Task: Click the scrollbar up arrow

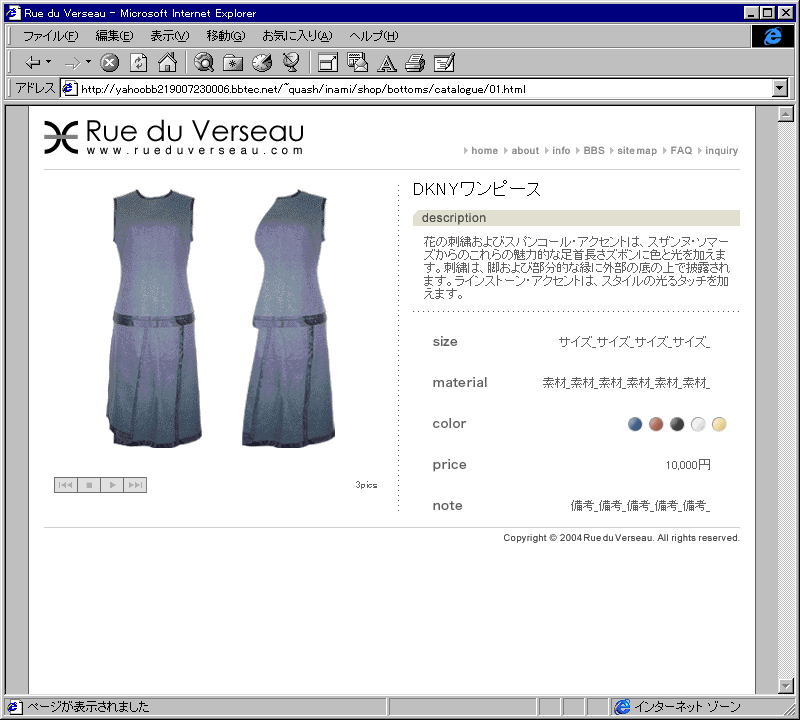Action: pyautogui.click(x=785, y=114)
